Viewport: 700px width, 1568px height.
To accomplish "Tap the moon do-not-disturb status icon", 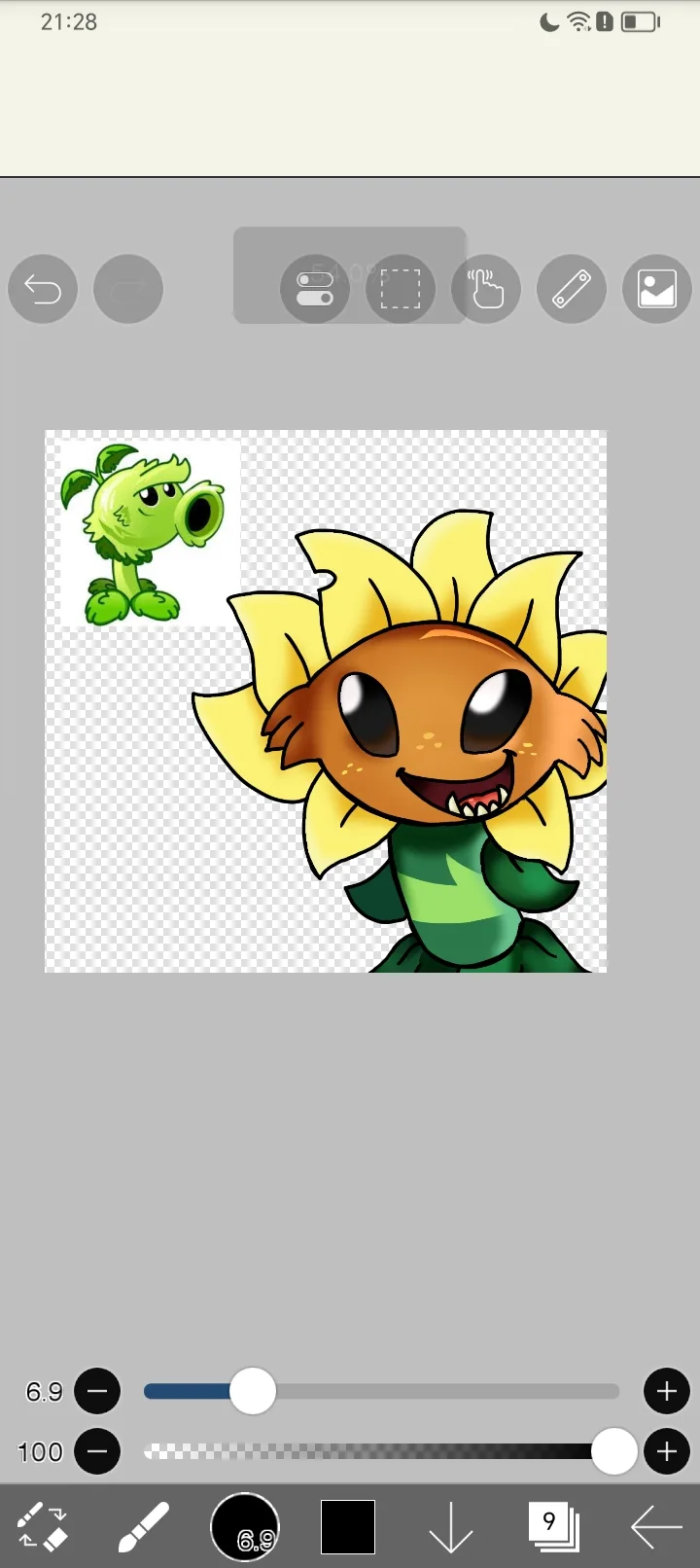I will click(x=550, y=21).
